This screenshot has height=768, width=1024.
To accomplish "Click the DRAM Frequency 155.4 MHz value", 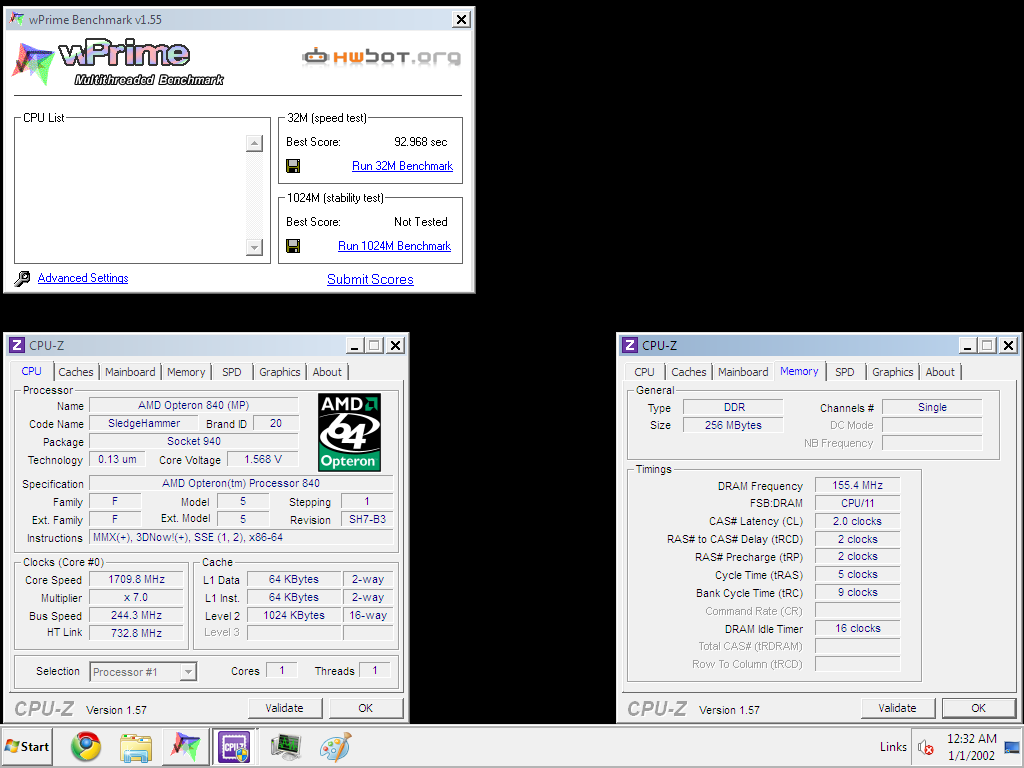I will pyautogui.click(x=857, y=485).
